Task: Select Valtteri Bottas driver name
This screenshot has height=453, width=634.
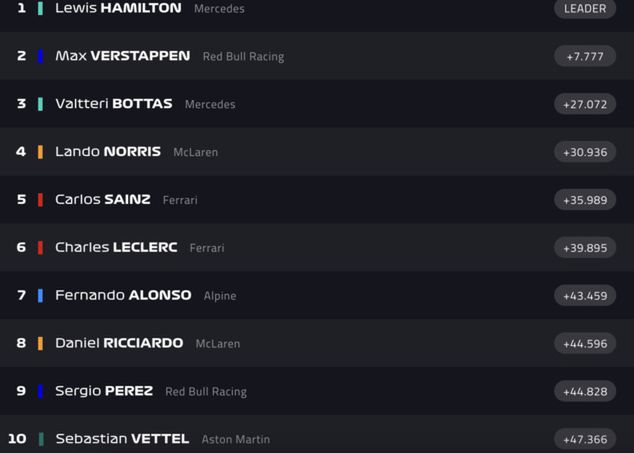Action: pyautogui.click(x=113, y=104)
